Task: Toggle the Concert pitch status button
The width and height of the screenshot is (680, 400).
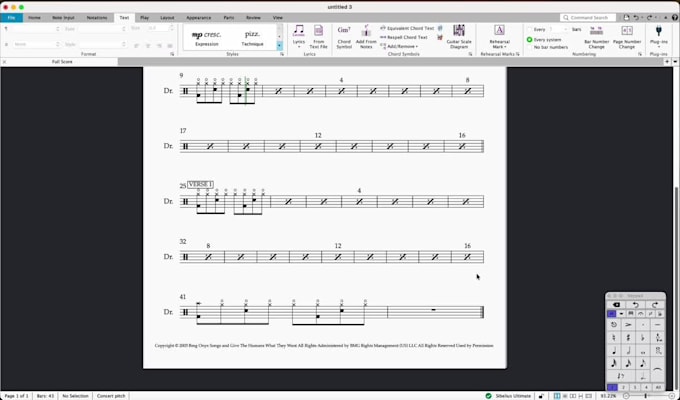Action: (x=111, y=396)
